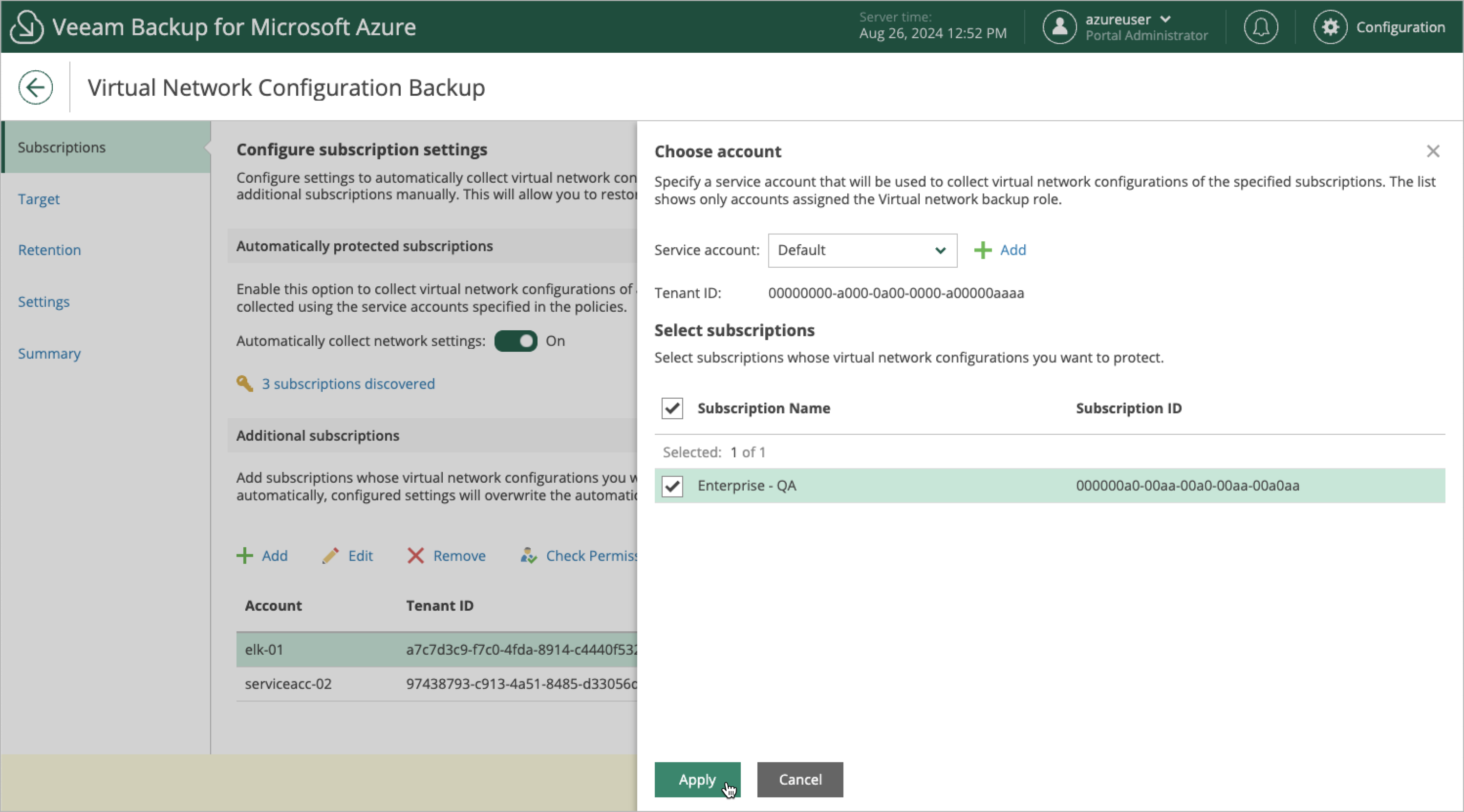Go back using the arrow circle icon
This screenshot has width=1464, height=812.
[35, 87]
